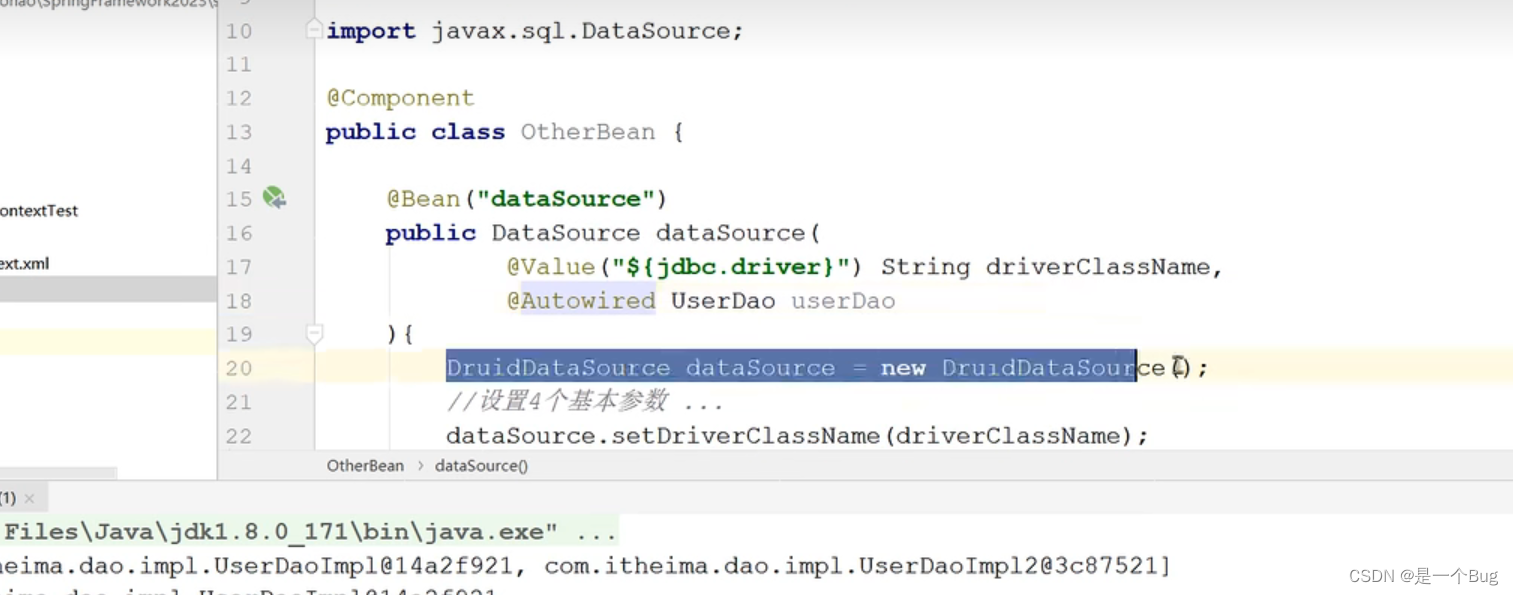This screenshot has width=1513, height=595.
Task: Click the @Bean annotation on line 15
Action: (423, 199)
